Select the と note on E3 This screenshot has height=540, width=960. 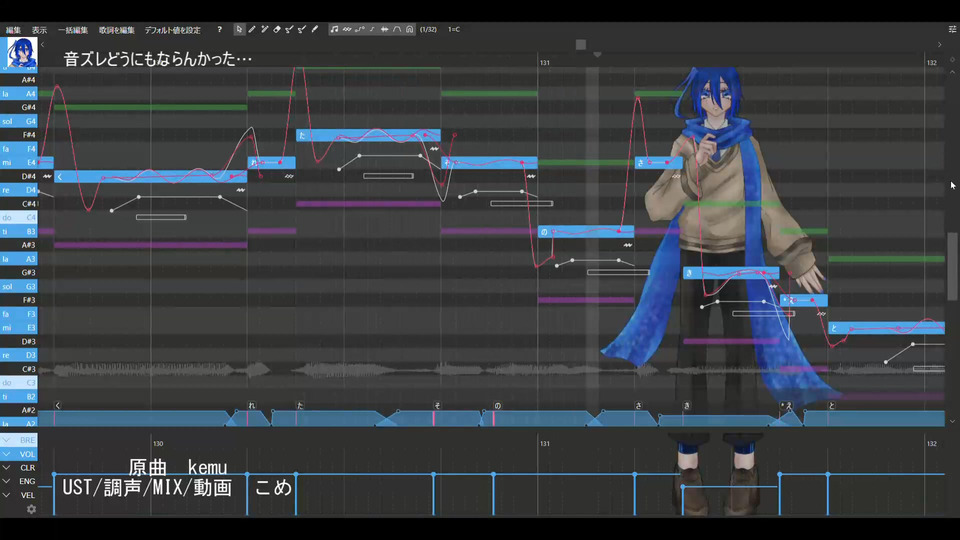[887, 328]
